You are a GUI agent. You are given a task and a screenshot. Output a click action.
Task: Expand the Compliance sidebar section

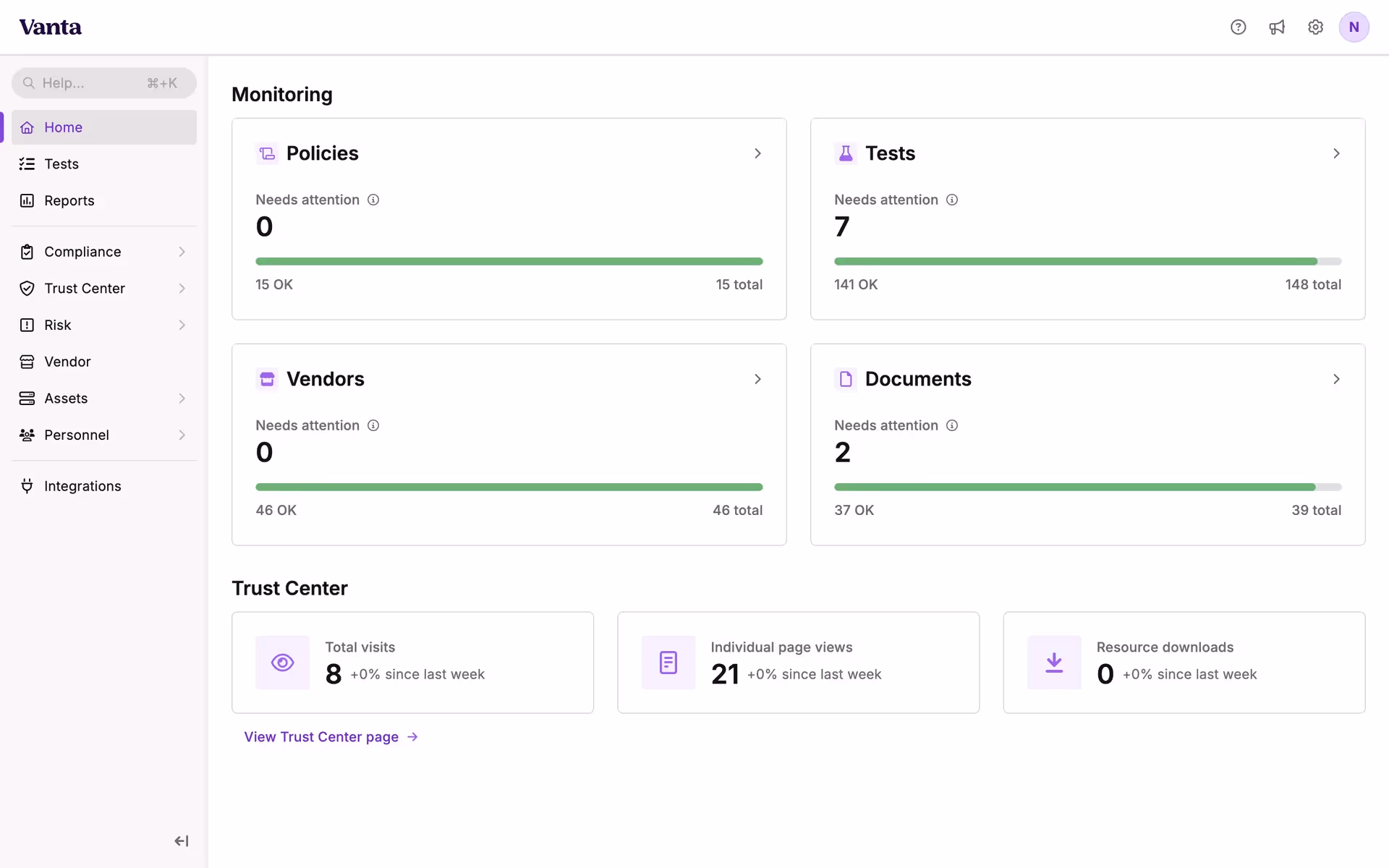point(182,252)
